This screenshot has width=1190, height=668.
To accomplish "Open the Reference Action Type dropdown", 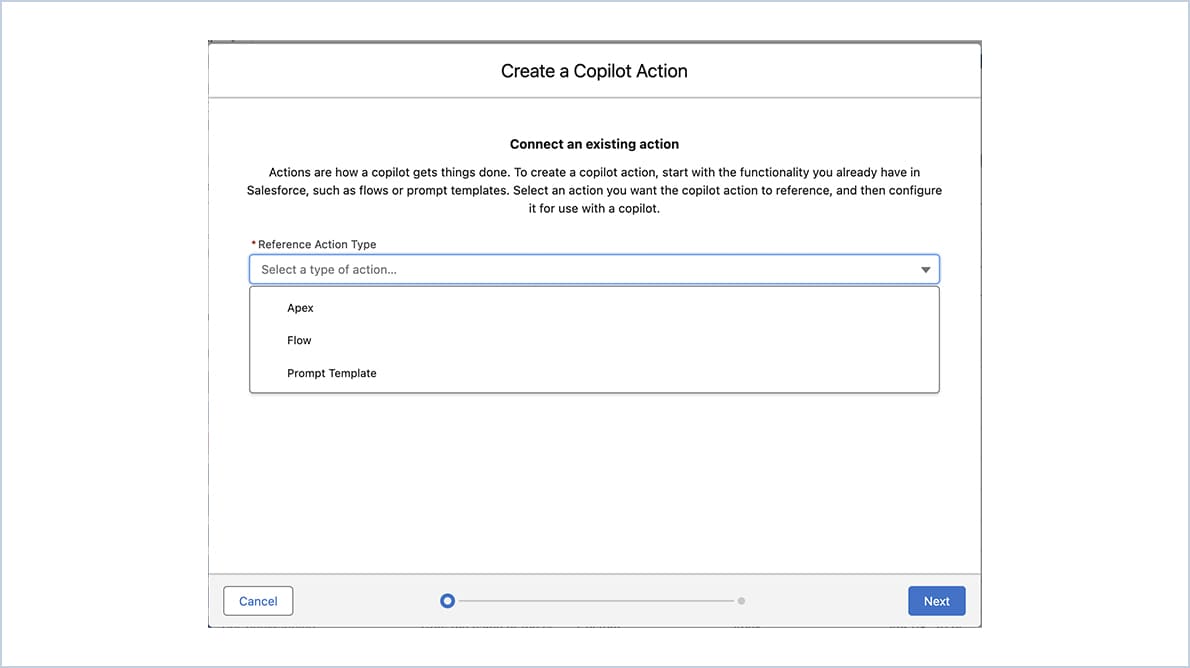I will pyautogui.click(x=594, y=268).
